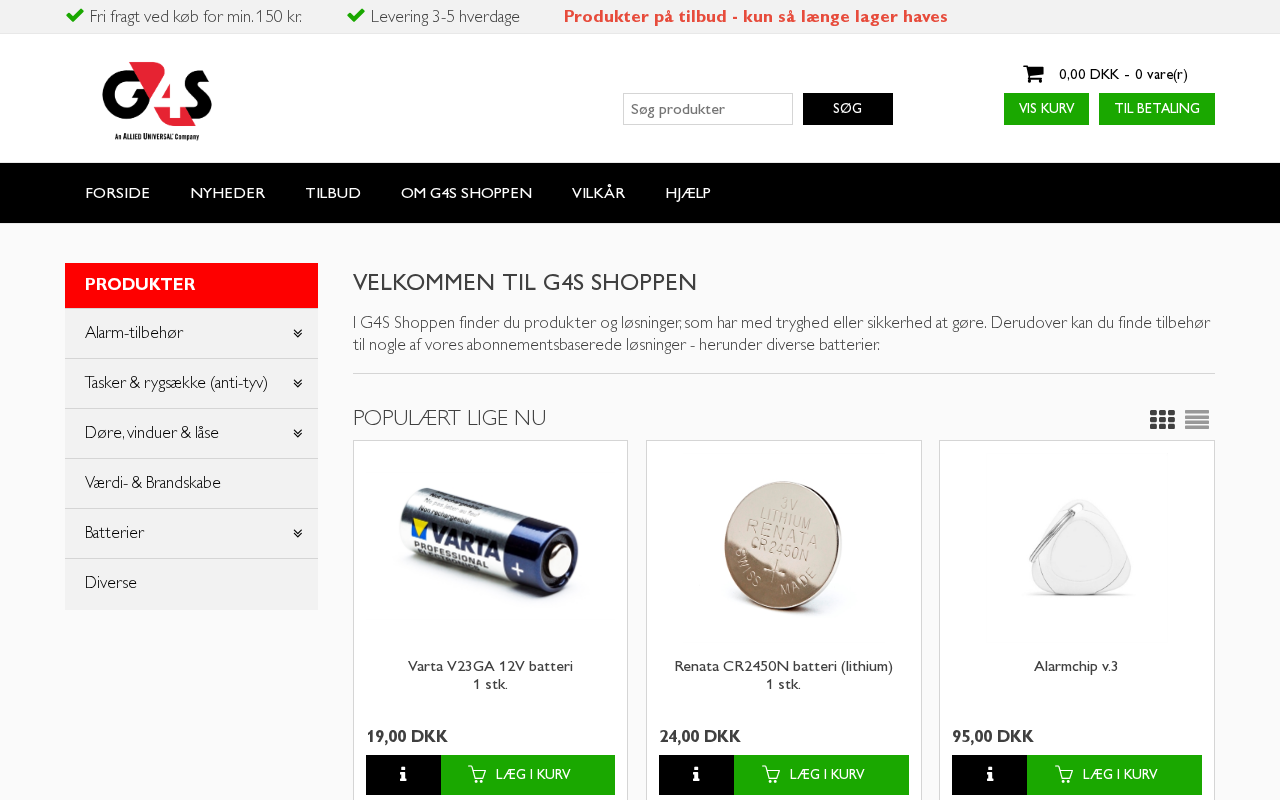Open the Tilbud menu item
Screen dimensions: 1280x800
333,193
